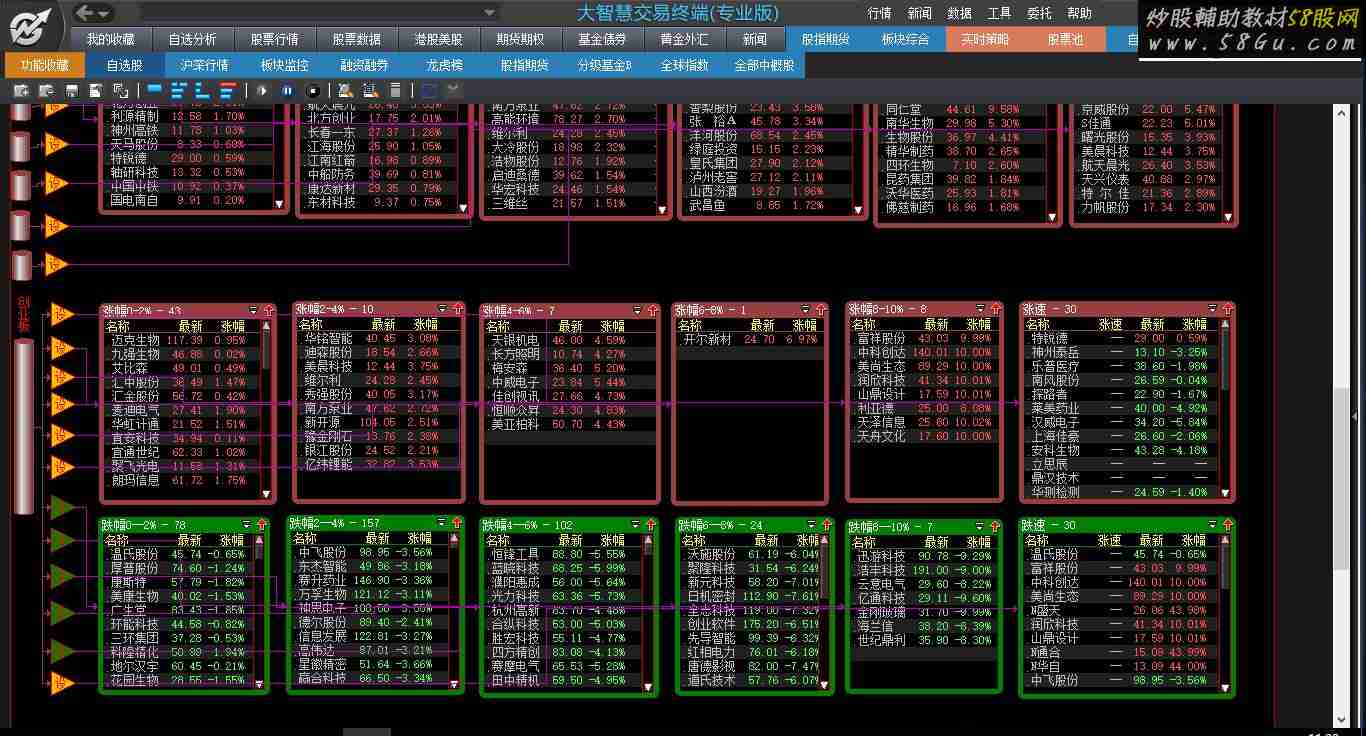Select stock row 华铭智能
The height and width of the screenshot is (736, 1366).
tap(373, 338)
